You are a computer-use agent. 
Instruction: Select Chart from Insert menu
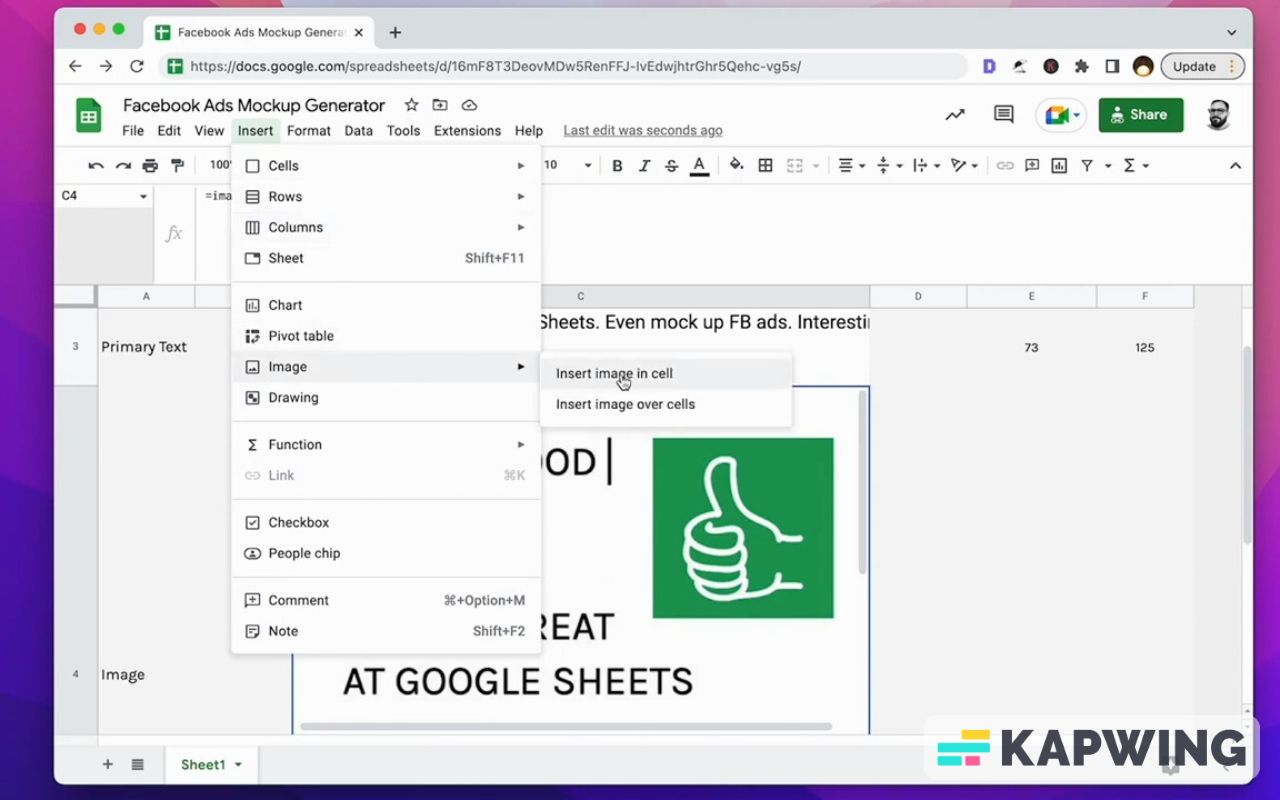pos(385,305)
